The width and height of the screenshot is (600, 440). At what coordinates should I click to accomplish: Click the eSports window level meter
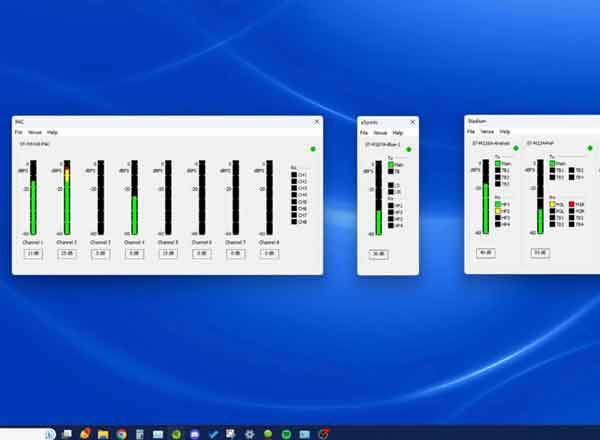[378, 198]
